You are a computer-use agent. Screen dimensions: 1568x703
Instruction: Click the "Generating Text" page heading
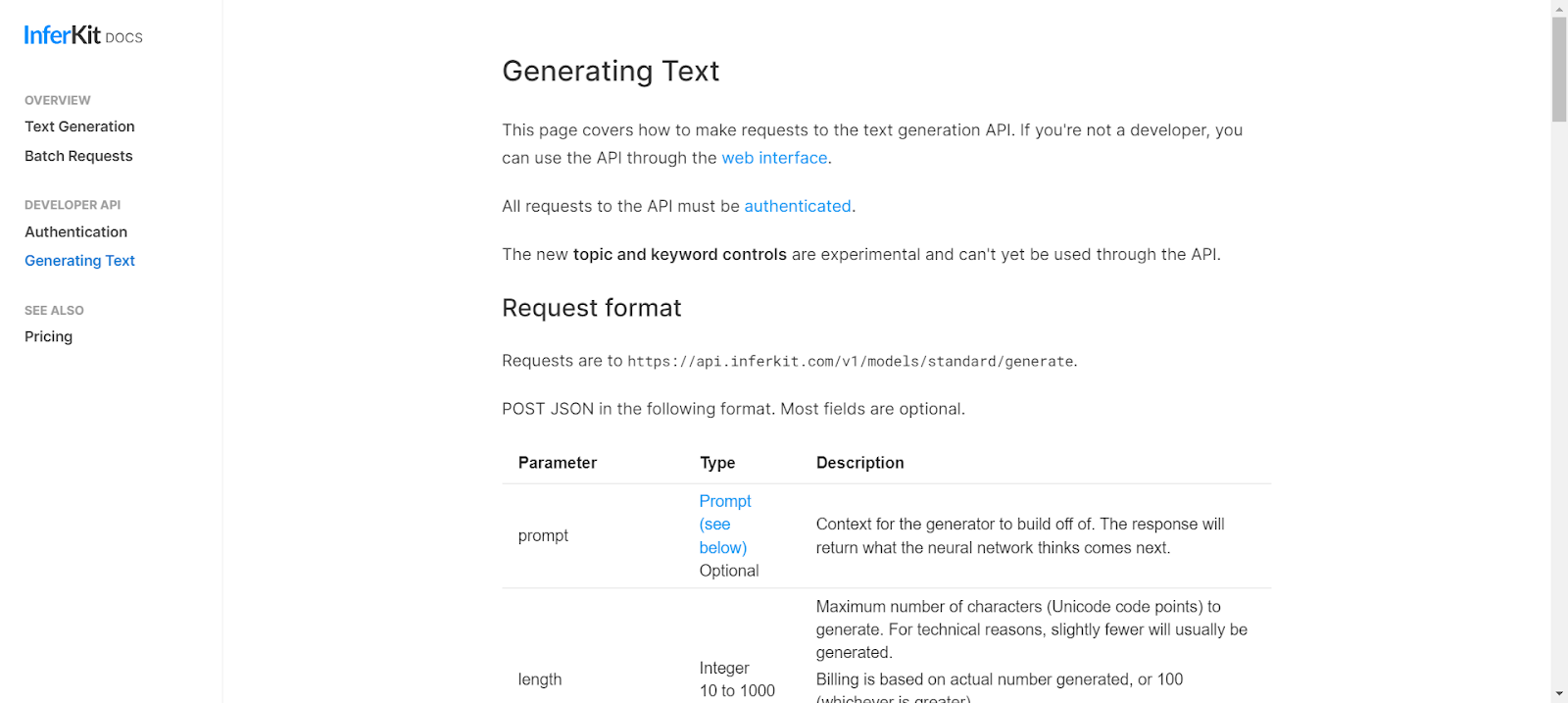(x=611, y=72)
